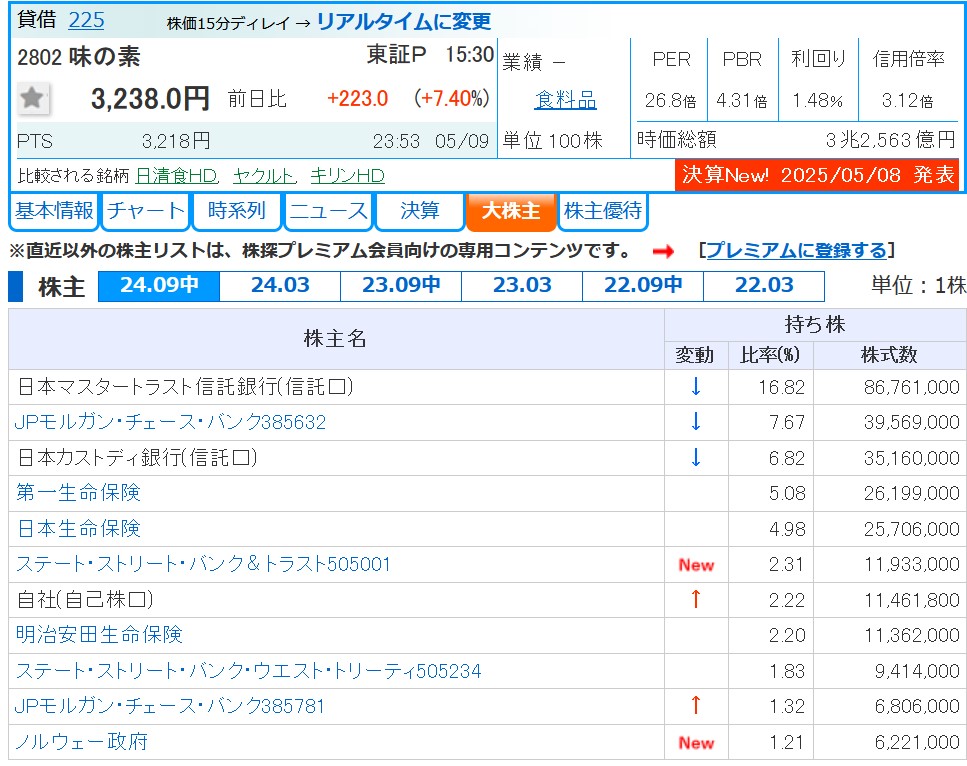Open shareholder JPモルガン・チェース・バンク385632
The height and width of the screenshot is (766, 967).
tap(170, 422)
